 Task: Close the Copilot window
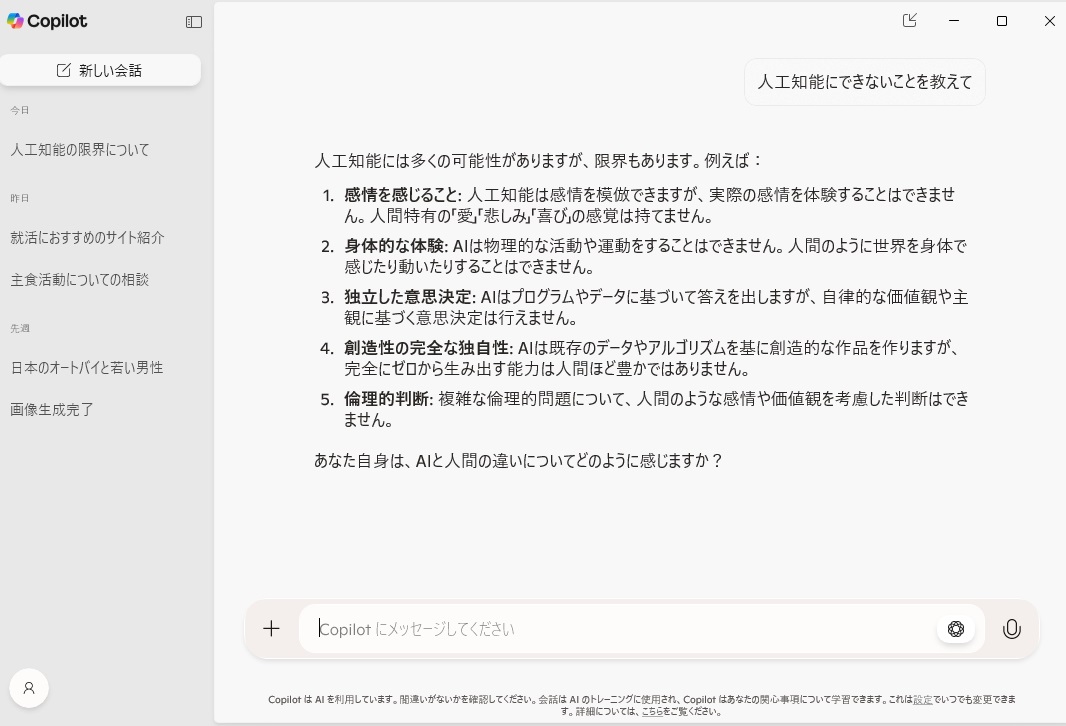(1049, 21)
